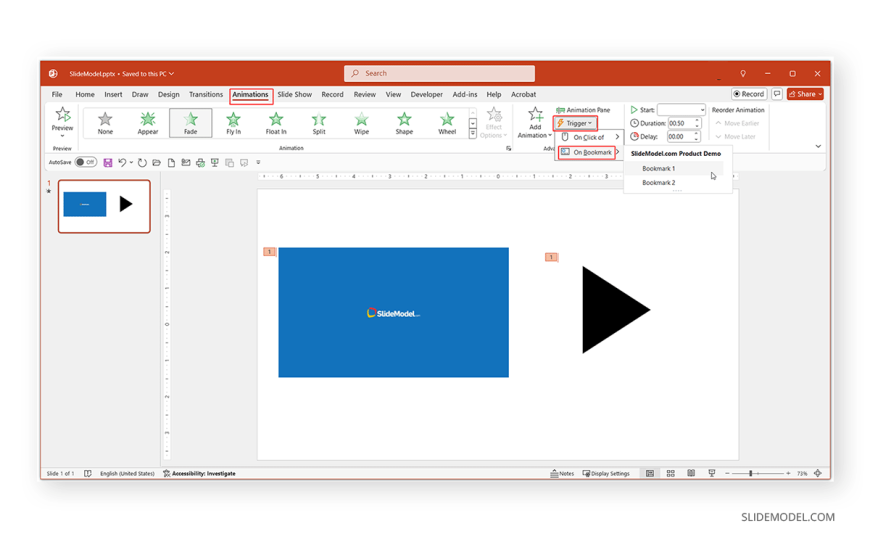
Task: Open the Undo history dropdown arrow
Action: click(x=131, y=163)
